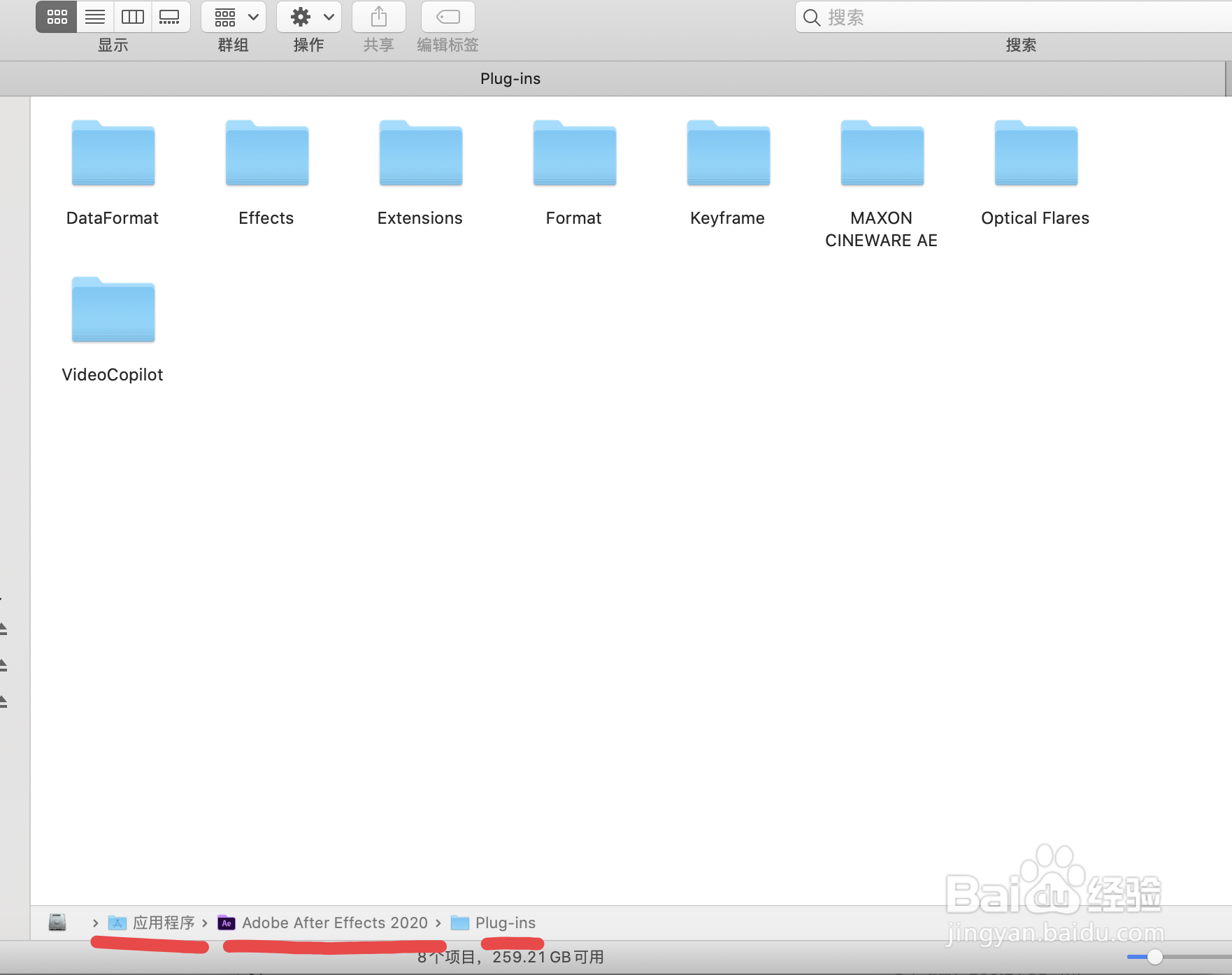Switch to gallery view mode
The width and height of the screenshot is (1232, 975).
[x=170, y=17]
